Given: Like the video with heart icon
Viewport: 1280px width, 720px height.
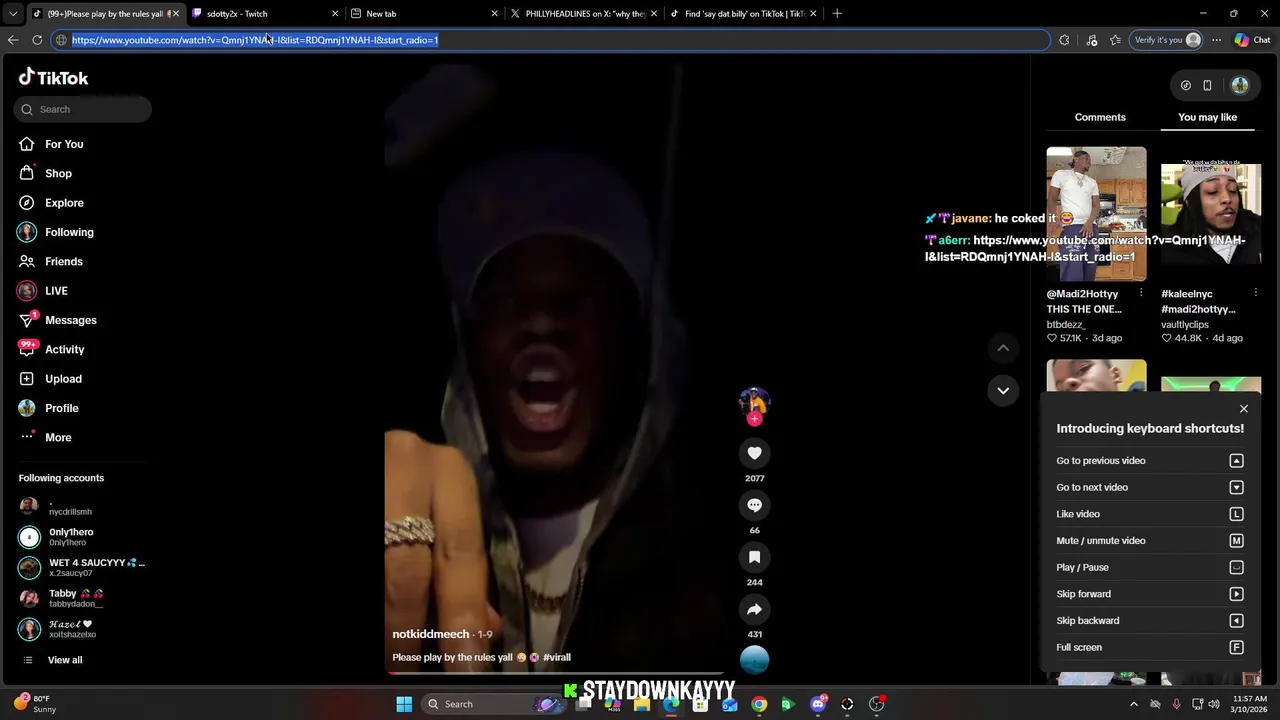Looking at the screenshot, I should 754,453.
